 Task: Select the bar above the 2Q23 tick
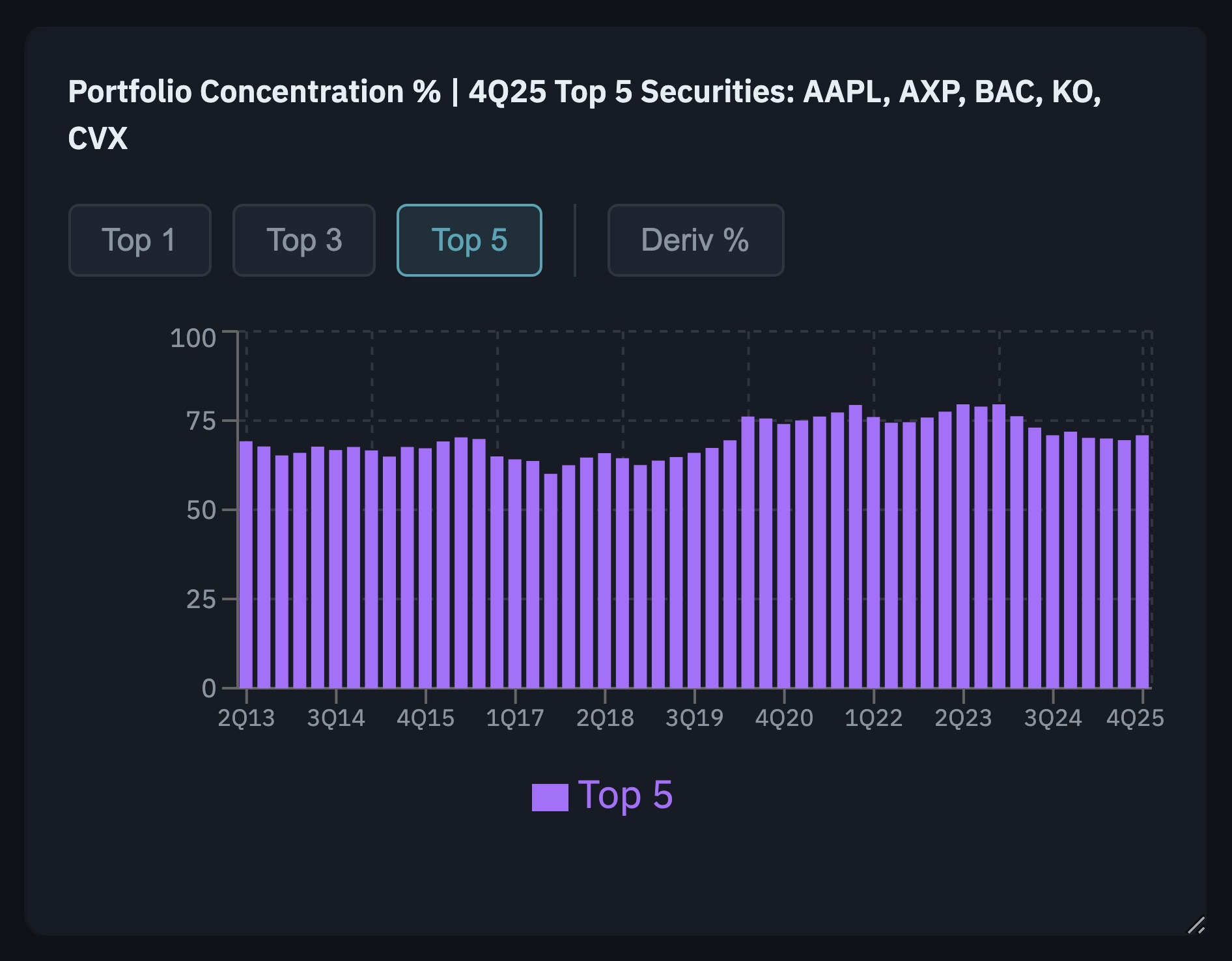963,546
